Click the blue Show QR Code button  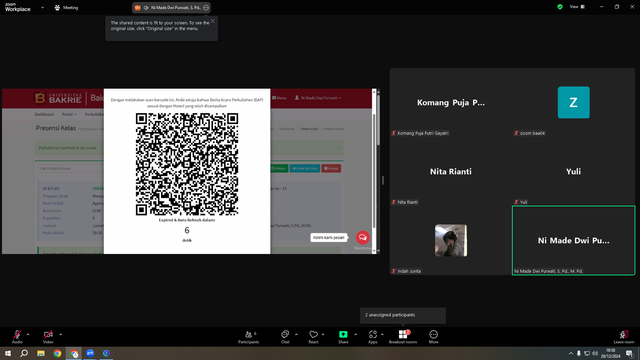point(305,169)
